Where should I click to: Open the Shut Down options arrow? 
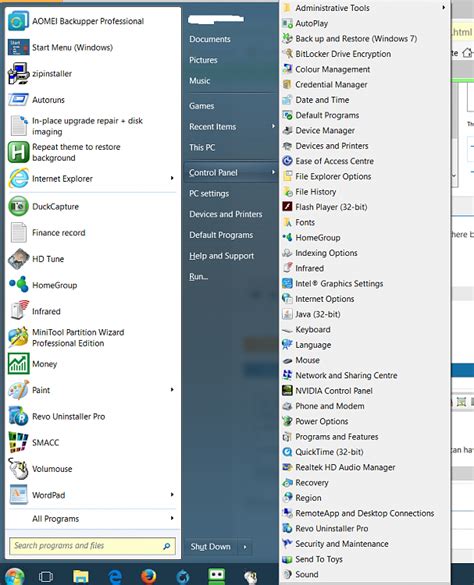click(x=245, y=547)
